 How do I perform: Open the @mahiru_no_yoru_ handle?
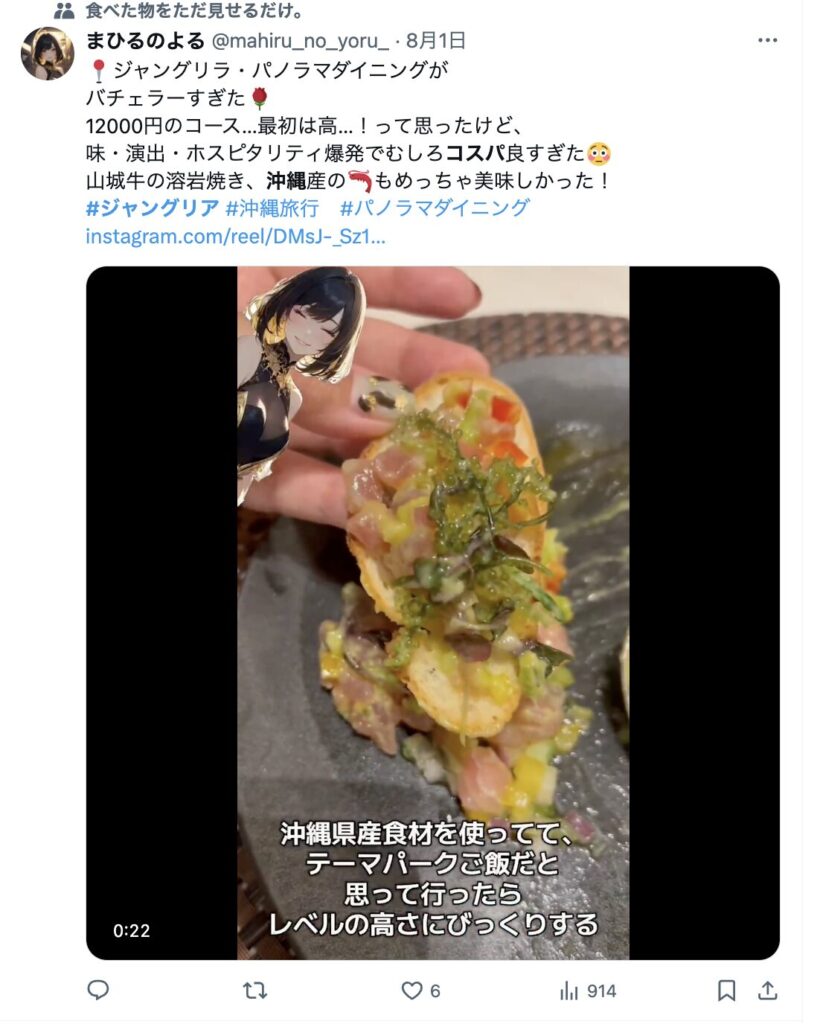(300, 40)
